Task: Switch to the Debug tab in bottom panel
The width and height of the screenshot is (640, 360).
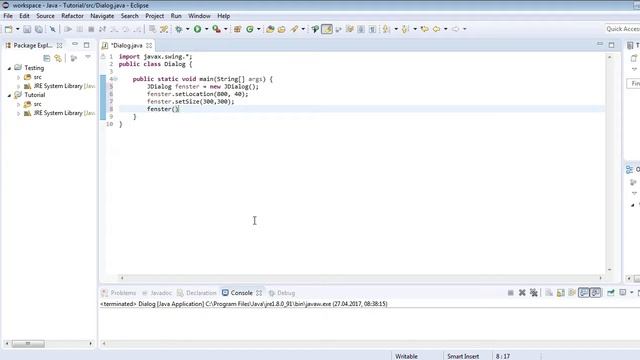Action: [282, 293]
